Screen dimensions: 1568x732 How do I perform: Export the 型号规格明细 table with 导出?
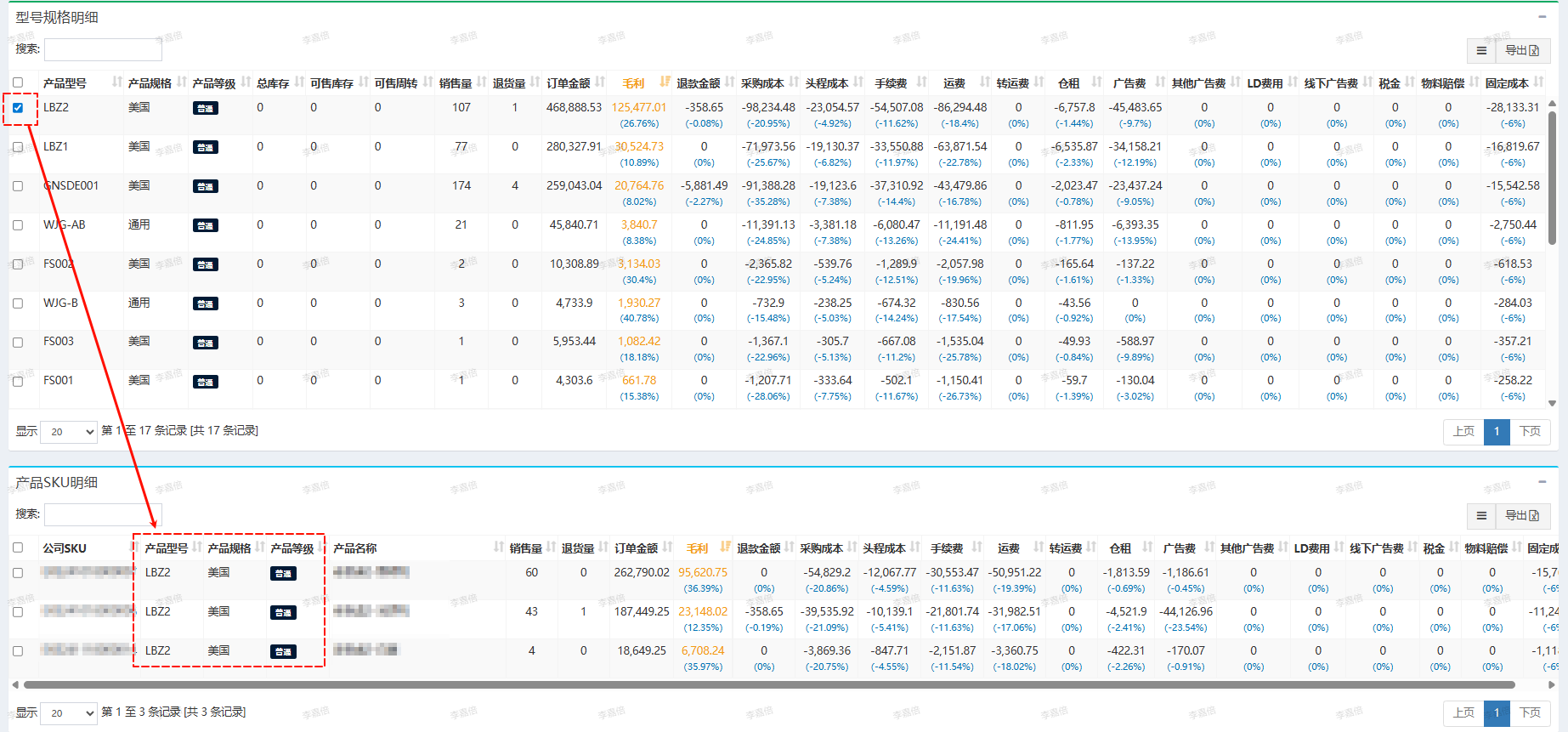pos(1521,51)
